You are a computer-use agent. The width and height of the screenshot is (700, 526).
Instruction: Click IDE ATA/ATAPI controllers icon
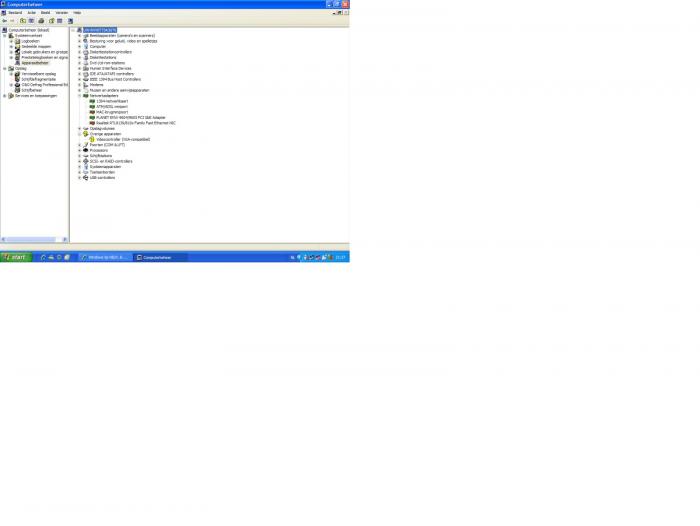(x=86, y=74)
